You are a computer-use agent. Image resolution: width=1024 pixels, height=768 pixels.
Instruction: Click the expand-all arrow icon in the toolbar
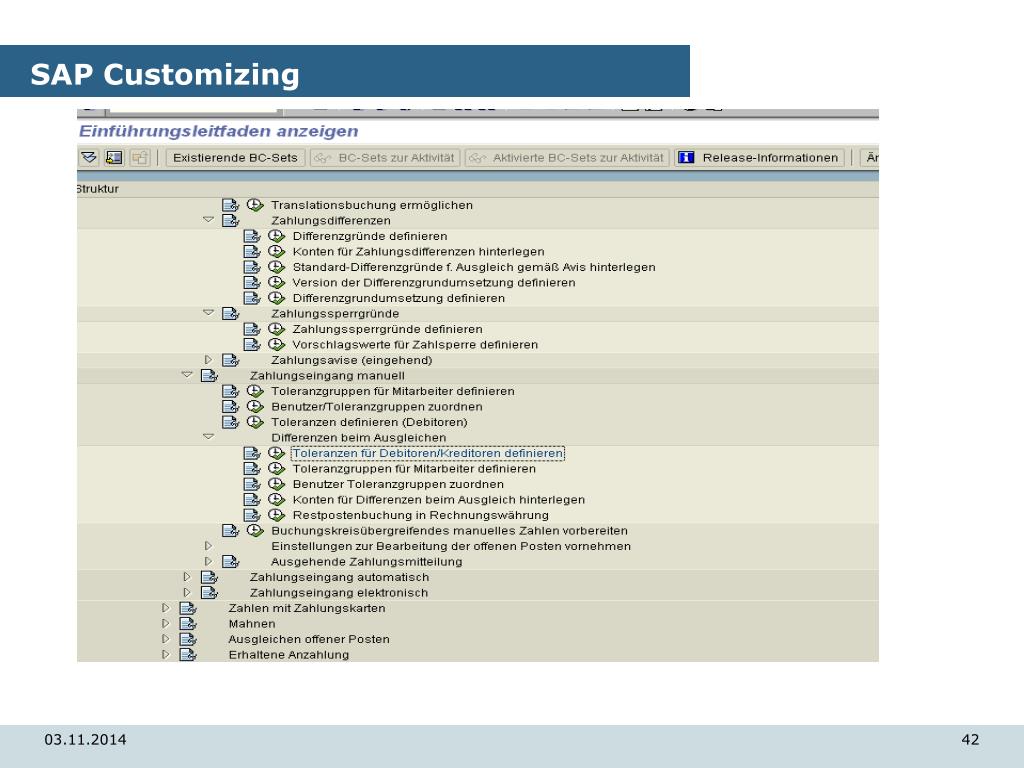point(89,157)
